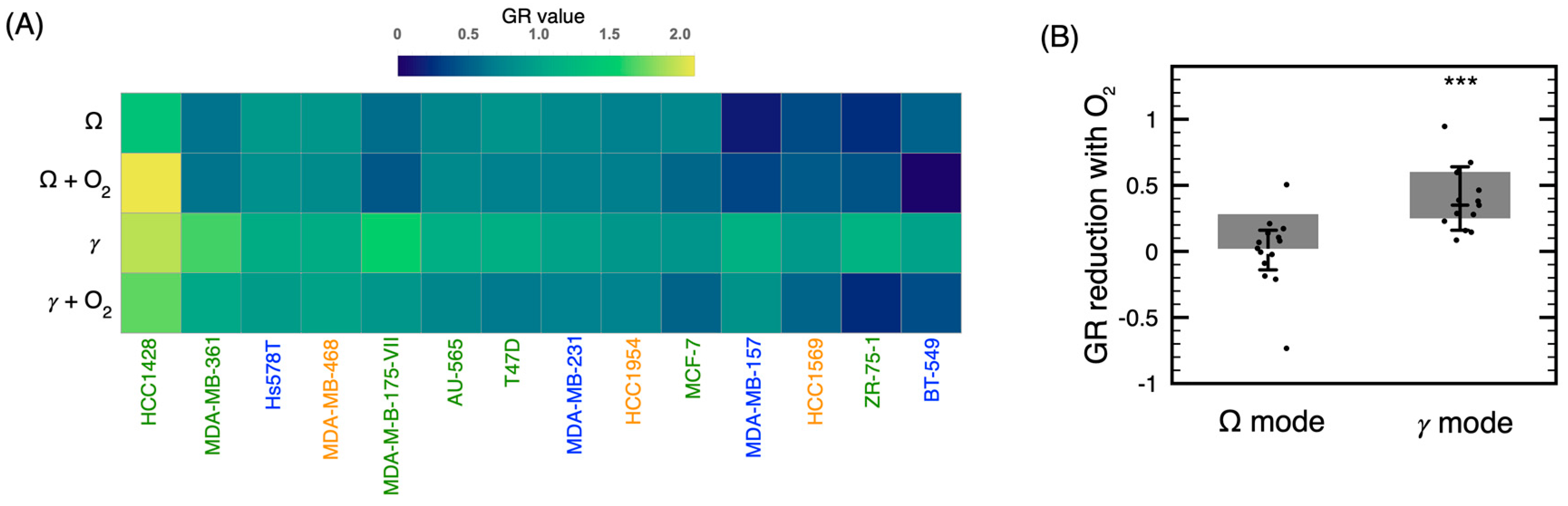Click the orange HCC1954 column label

pos(633,381)
